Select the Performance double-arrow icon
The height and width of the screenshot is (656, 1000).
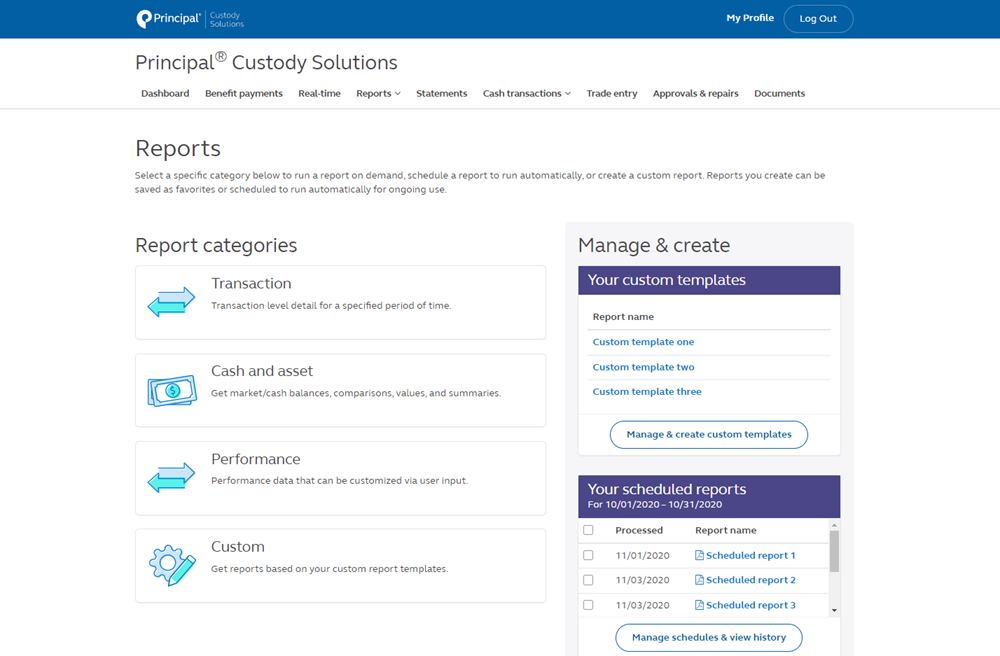[x=171, y=477]
